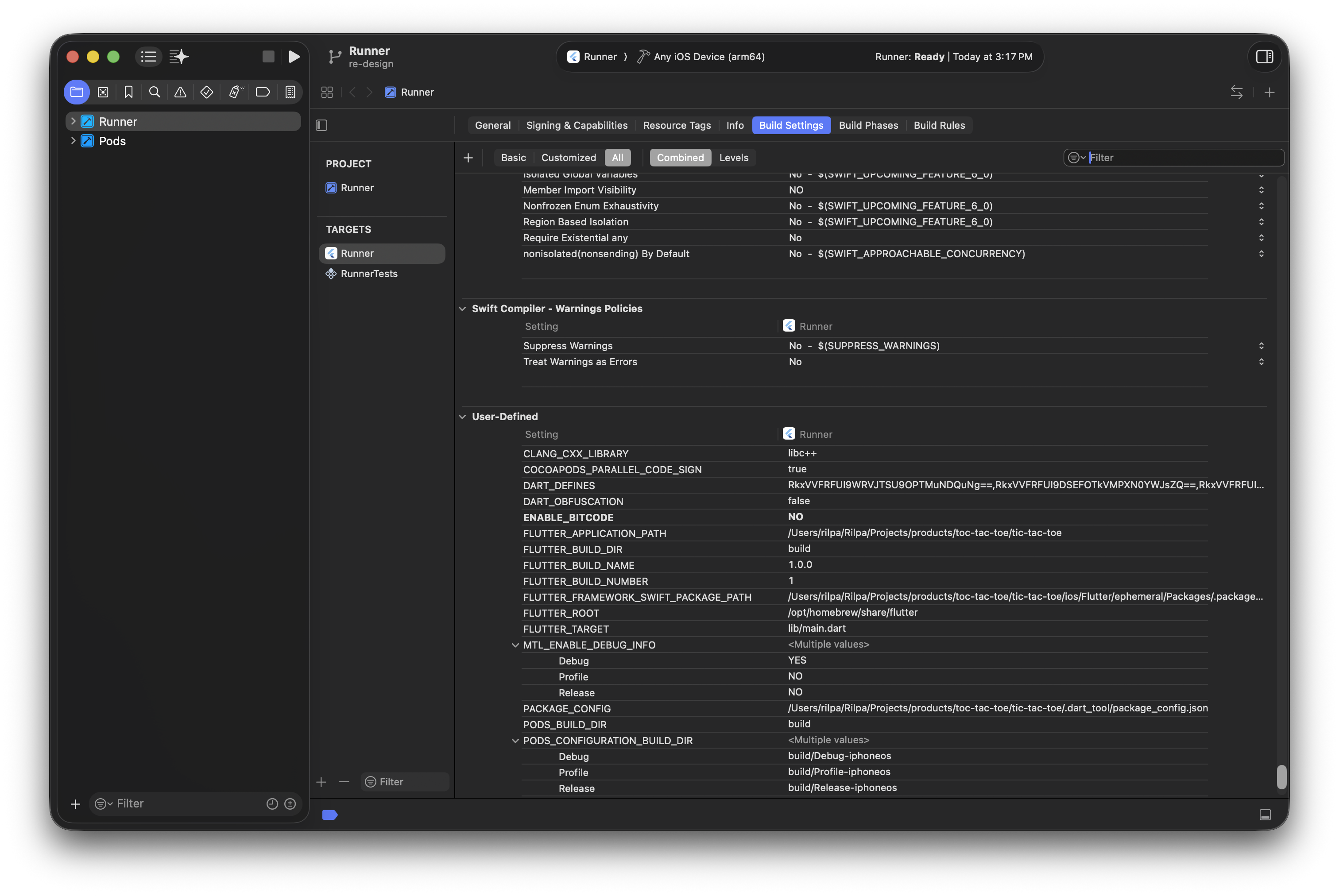Open the Find navigator magnifier icon
Screen dimensions: 1339x896
154,92
